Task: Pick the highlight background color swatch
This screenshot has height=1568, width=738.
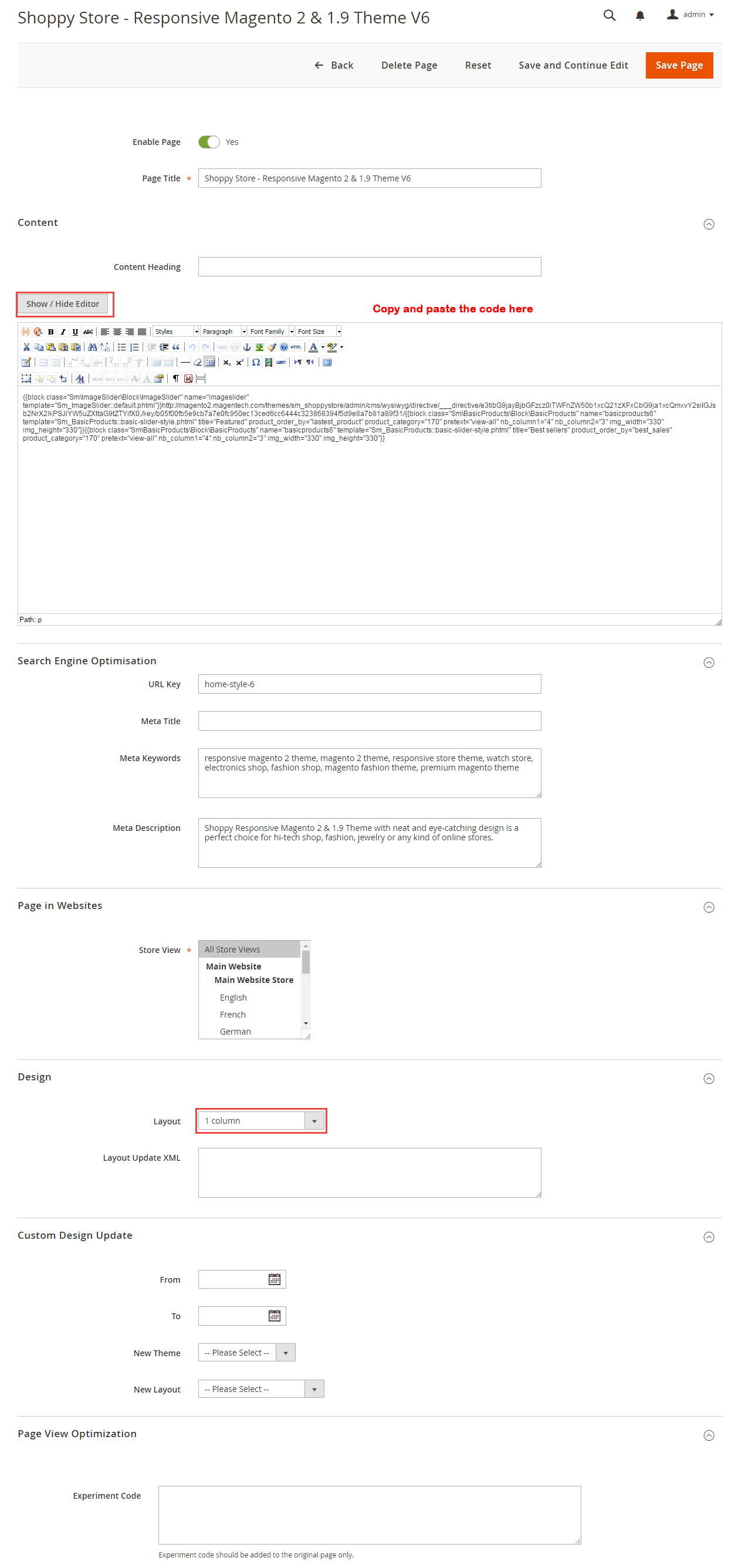Action: pyautogui.click(x=331, y=347)
